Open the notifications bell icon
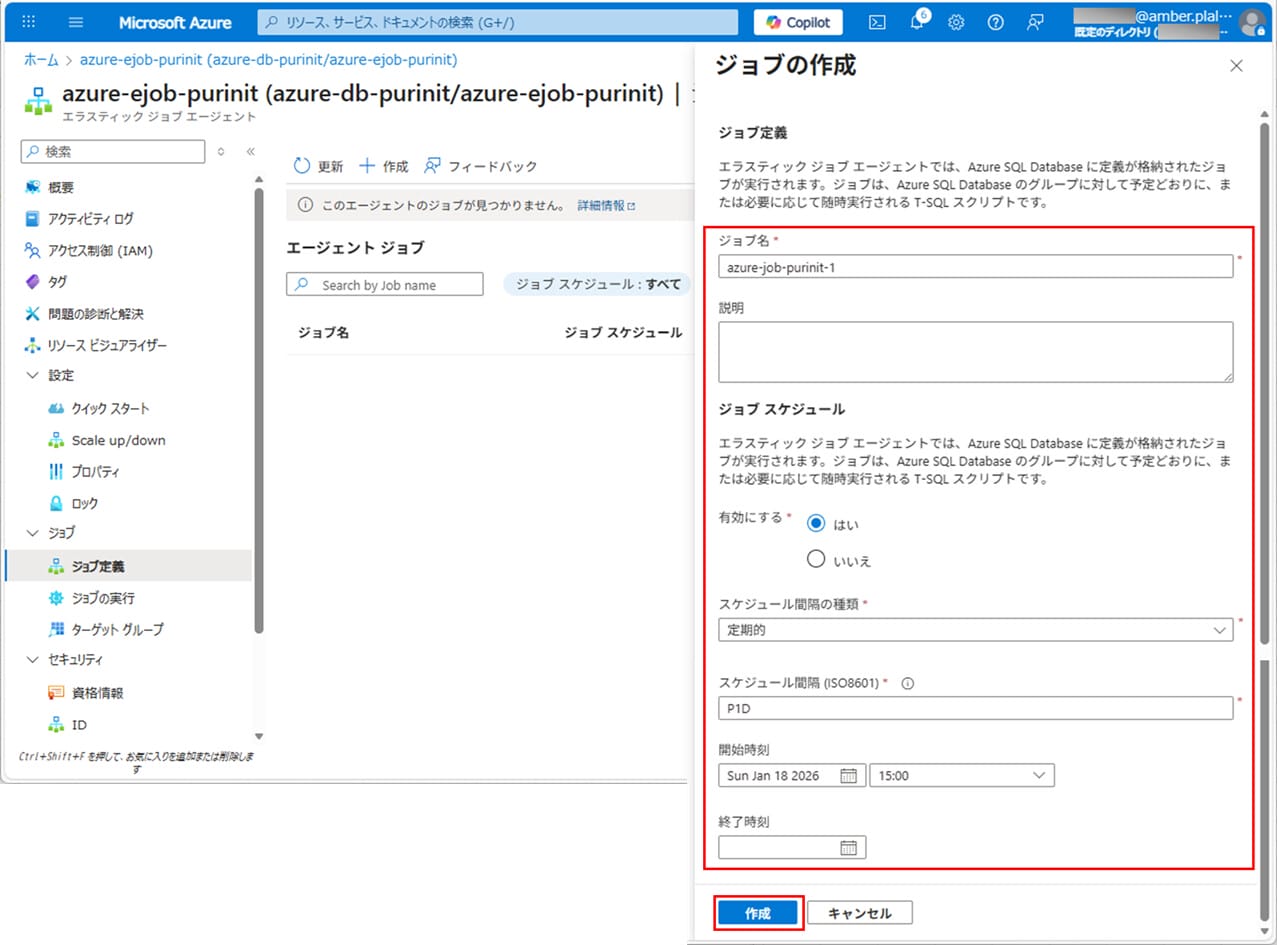 917,22
